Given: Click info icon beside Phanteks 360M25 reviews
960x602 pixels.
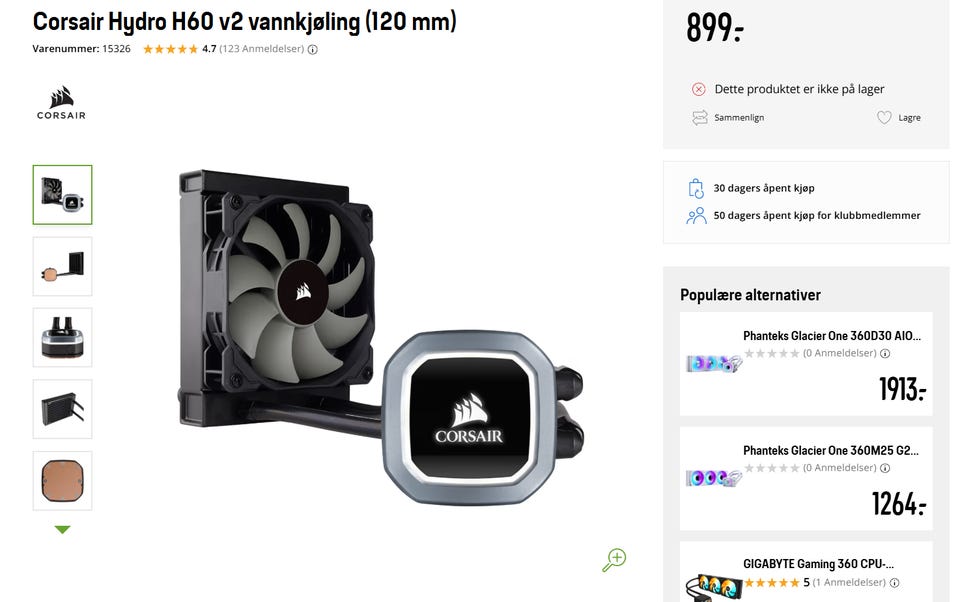Looking at the screenshot, I should [885, 468].
